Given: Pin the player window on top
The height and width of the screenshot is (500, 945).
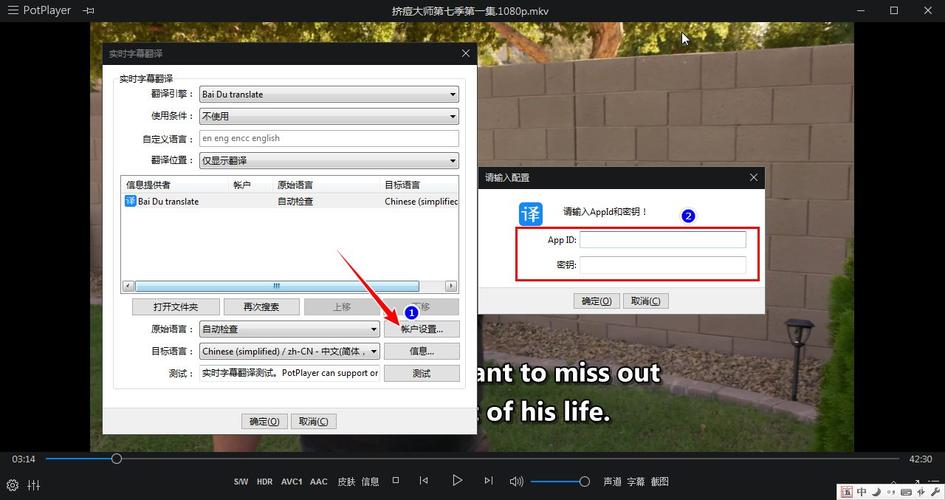Looking at the screenshot, I should tap(89, 11).
